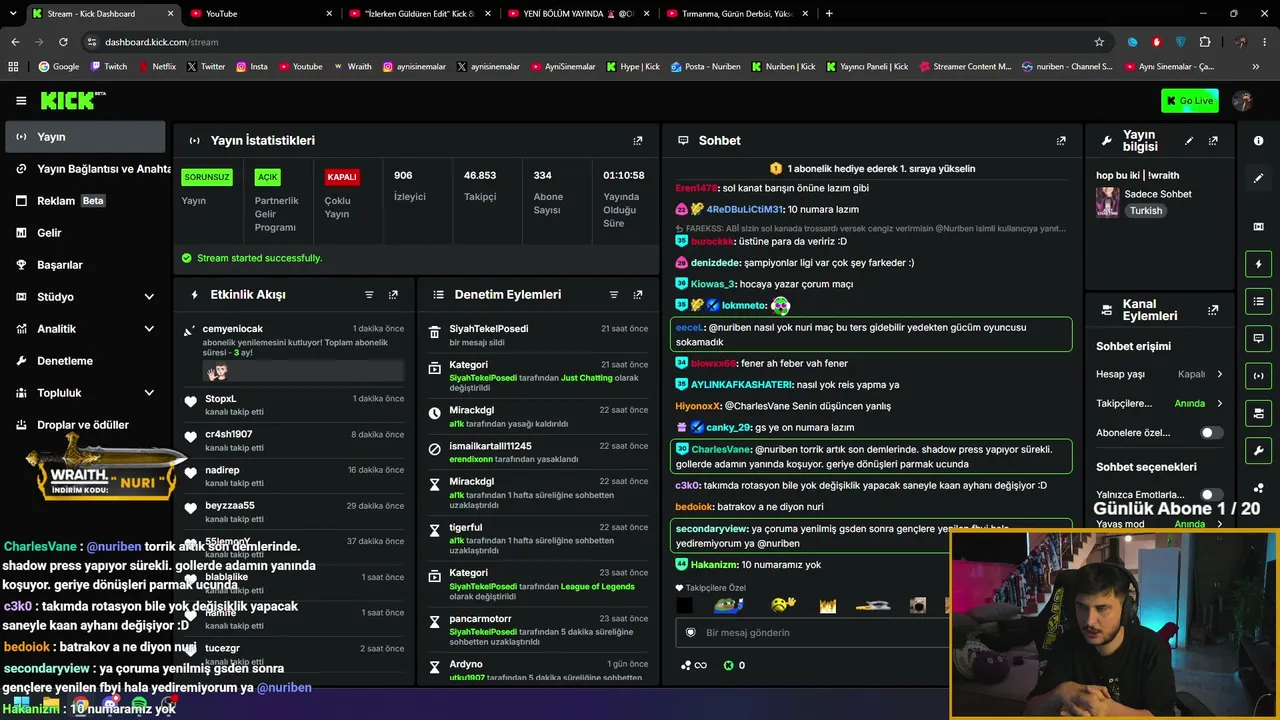Pop out the Yayın İstatistikleri panel
This screenshot has height=720, width=1280.
(638, 141)
